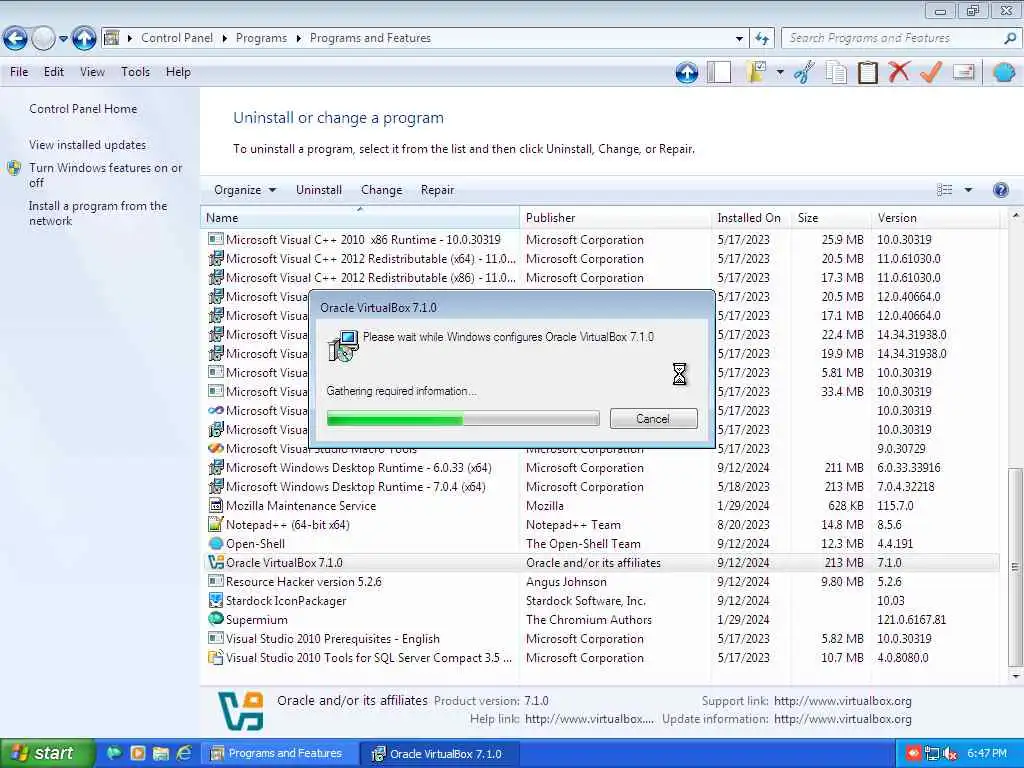This screenshot has width=1024, height=768.
Task: Click the Up one level button beside address bar
Action: (84, 39)
